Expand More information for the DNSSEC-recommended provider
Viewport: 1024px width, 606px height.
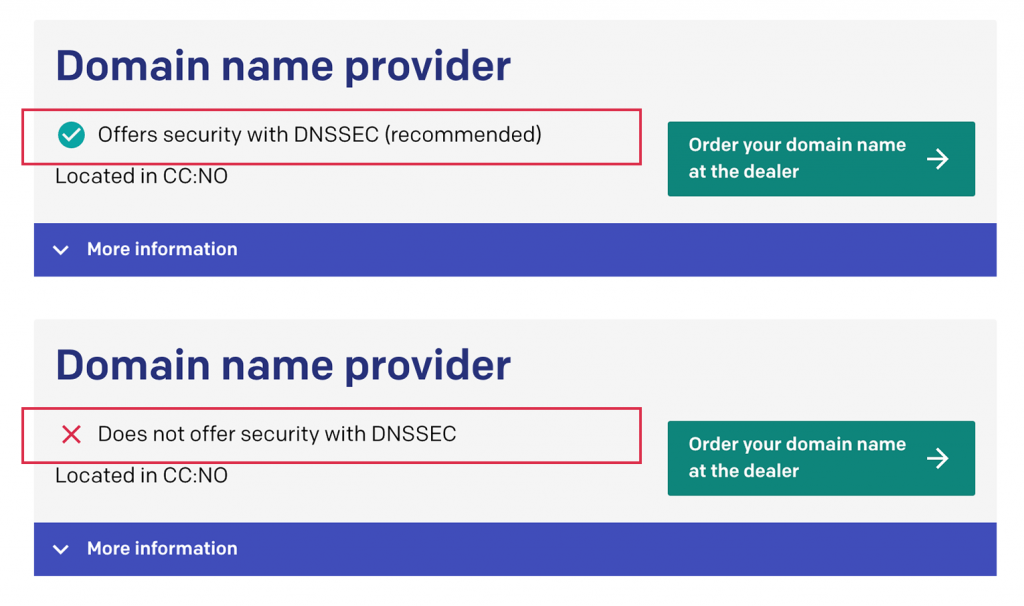tap(515, 249)
